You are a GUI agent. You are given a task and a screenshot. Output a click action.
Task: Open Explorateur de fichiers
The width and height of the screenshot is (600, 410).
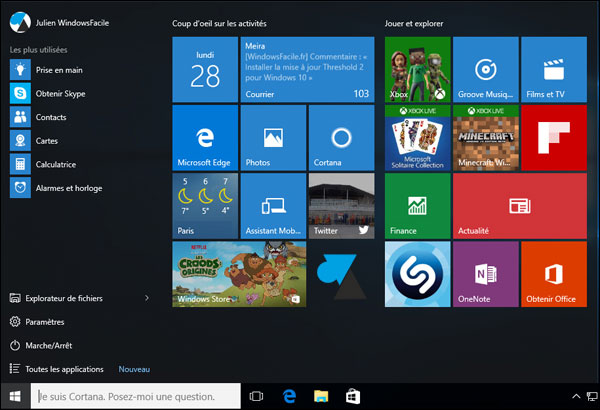click(x=56, y=298)
